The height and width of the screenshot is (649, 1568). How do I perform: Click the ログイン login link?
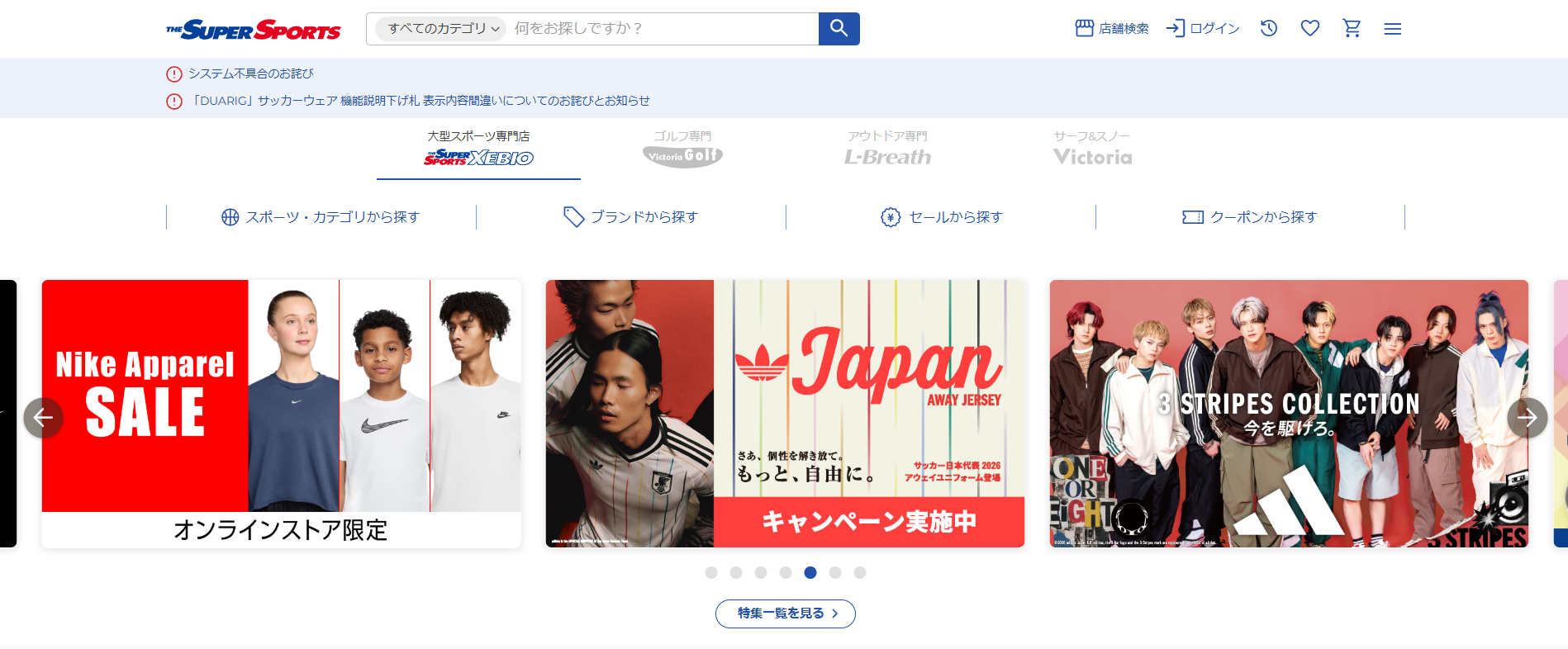1203,29
